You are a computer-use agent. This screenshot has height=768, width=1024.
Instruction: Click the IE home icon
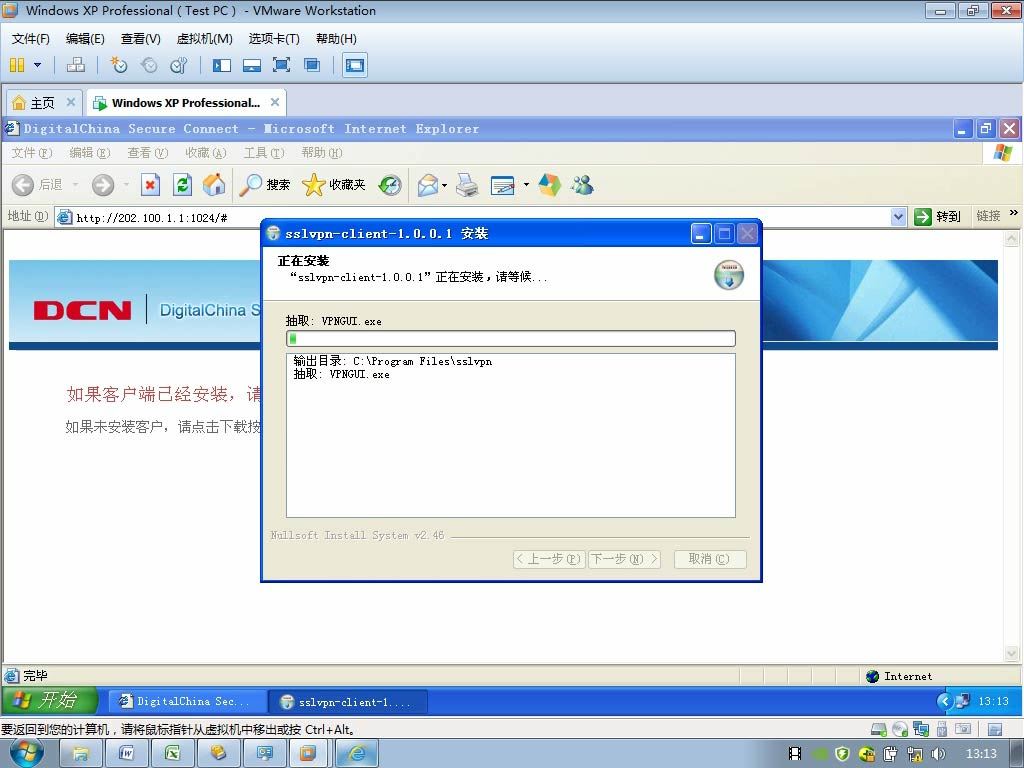point(214,185)
